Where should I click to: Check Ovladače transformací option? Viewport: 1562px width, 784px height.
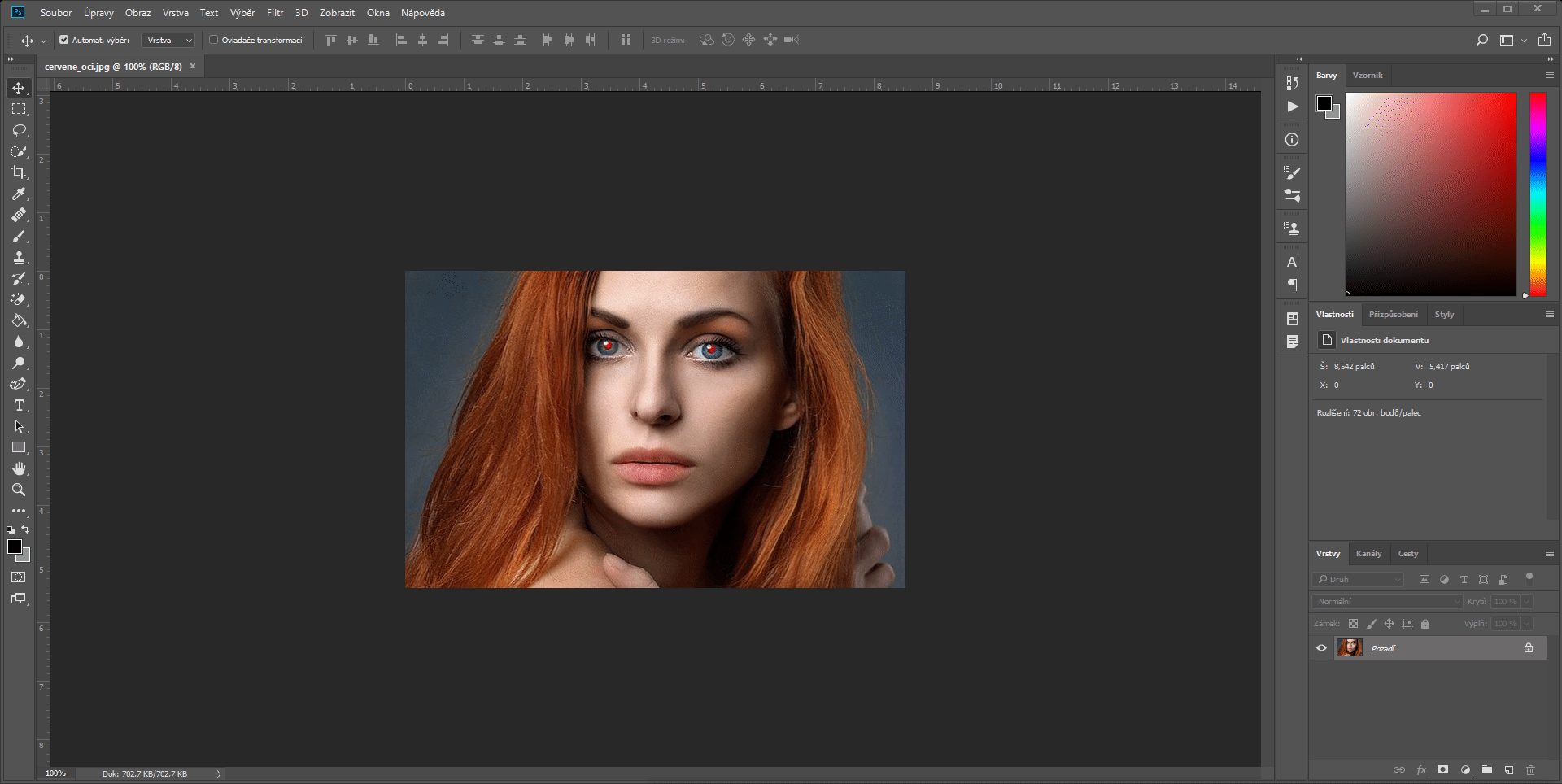tap(212, 39)
